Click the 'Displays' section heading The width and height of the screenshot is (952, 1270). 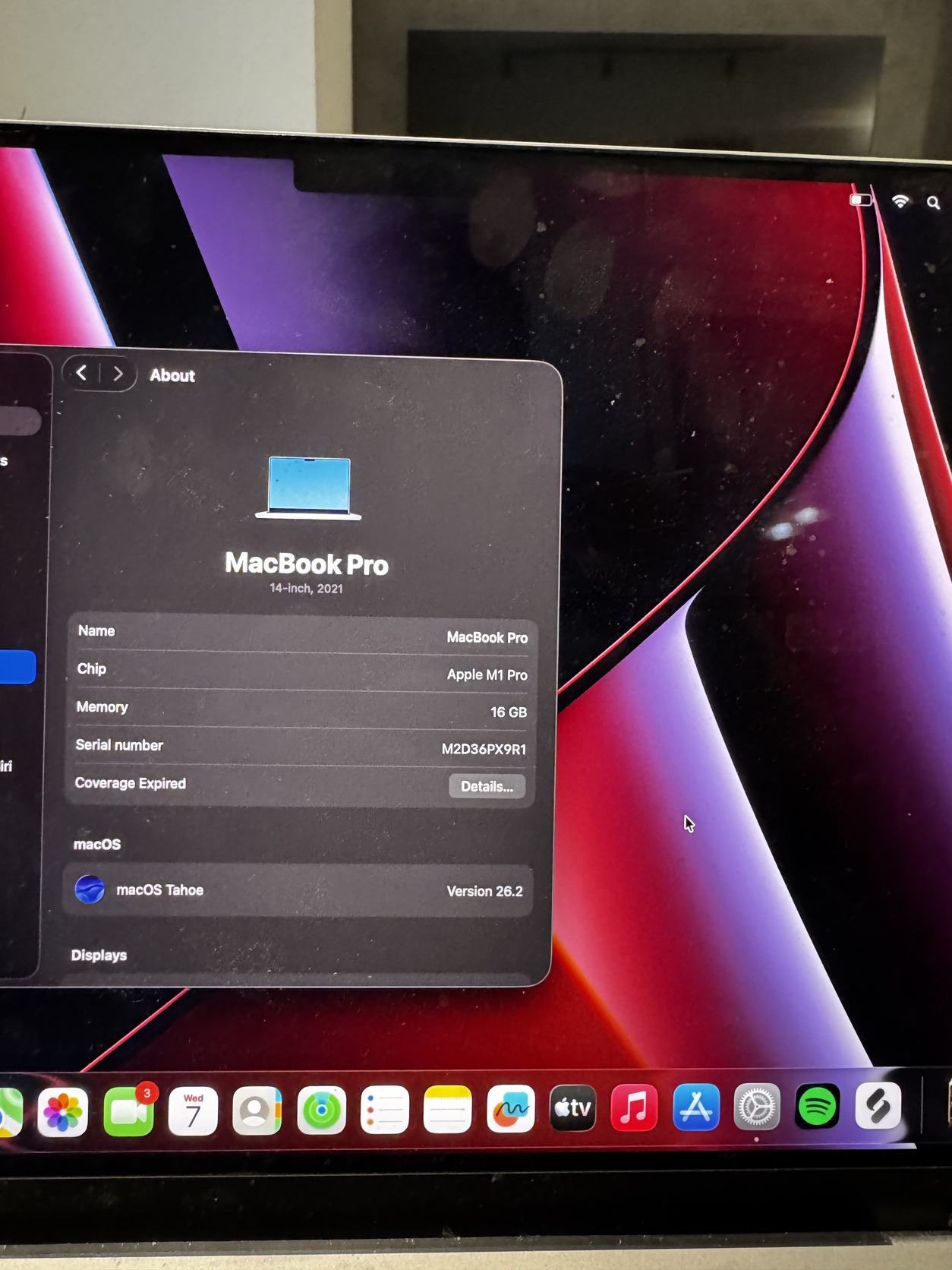click(99, 955)
